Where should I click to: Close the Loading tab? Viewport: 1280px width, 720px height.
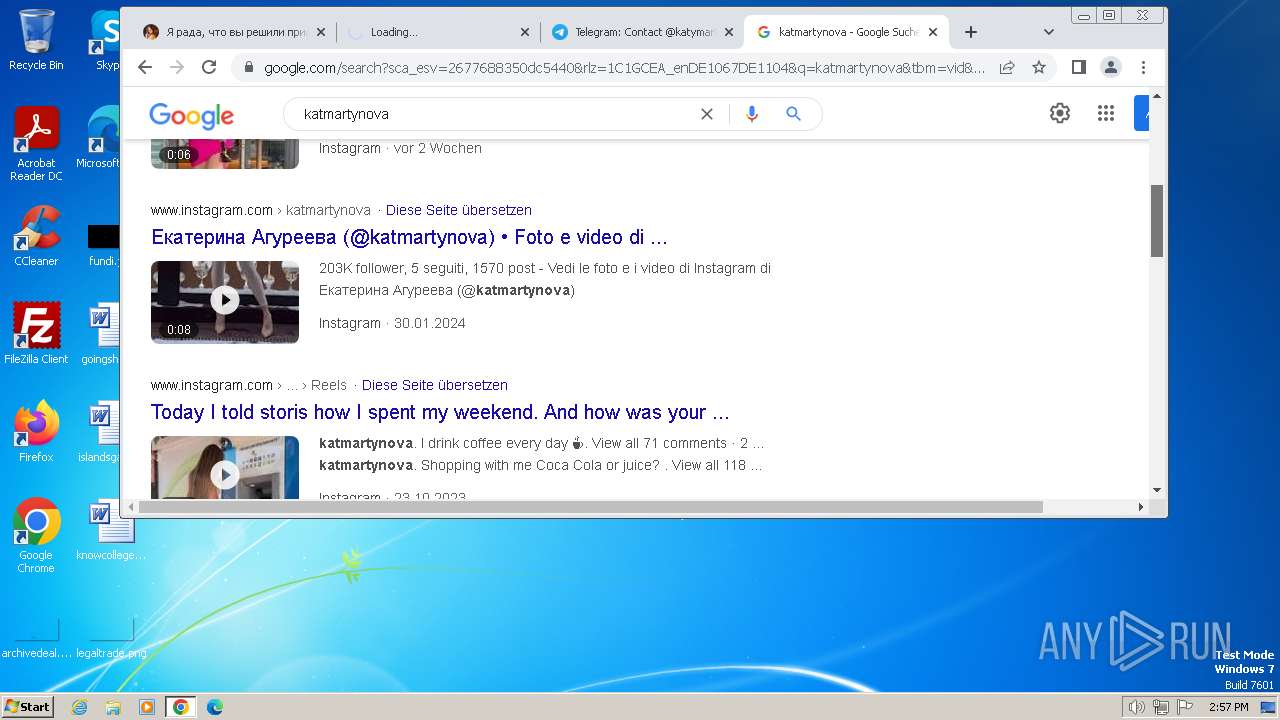[525, 32]
